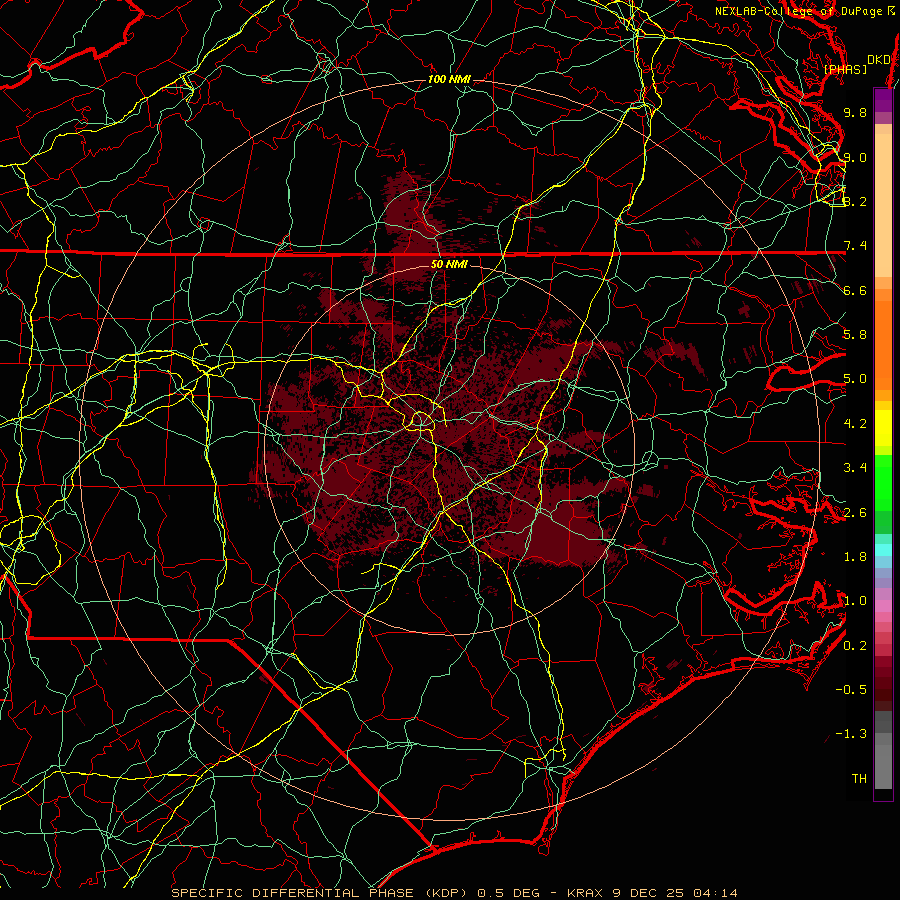This screenshot has height=900, width=900.
Task: Click the 6.6 value on the color scale
Action: tap(855, 290)
